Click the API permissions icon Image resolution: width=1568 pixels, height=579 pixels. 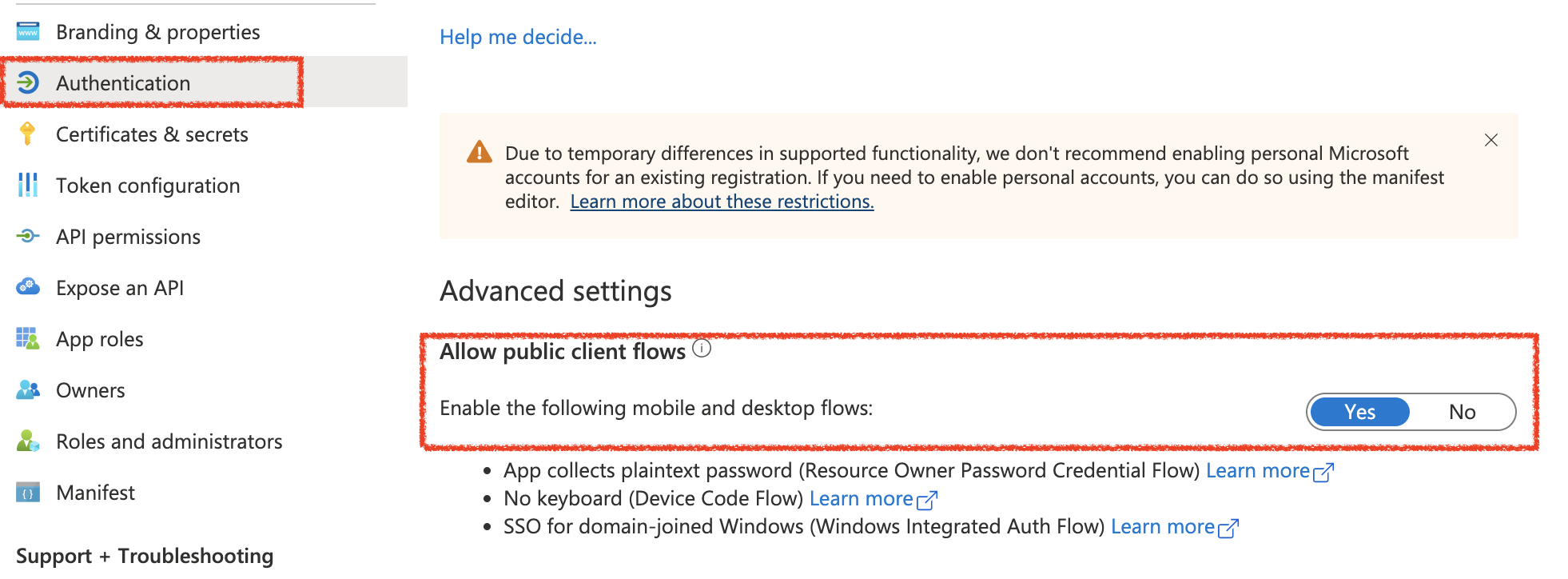point(28,236)
